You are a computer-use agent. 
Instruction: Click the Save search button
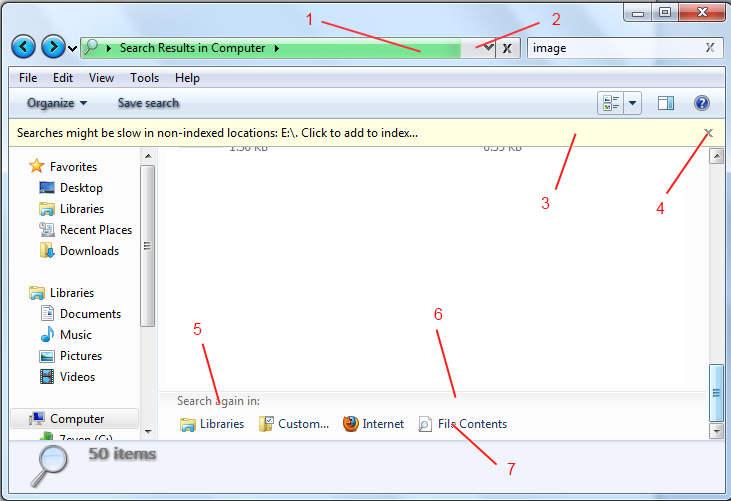148,103
